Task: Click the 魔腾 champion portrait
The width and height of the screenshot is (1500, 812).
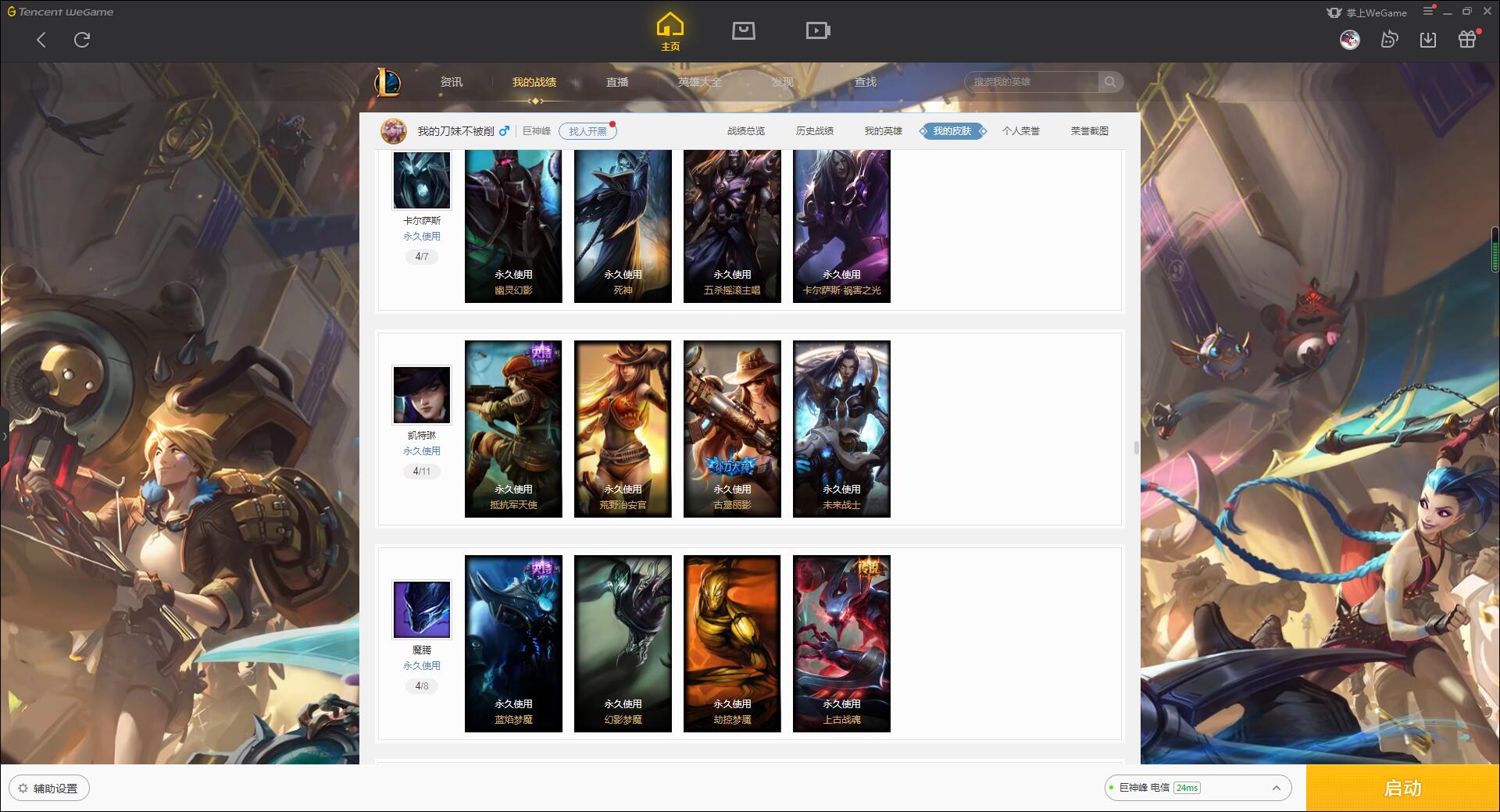Action: click(422, 610)
